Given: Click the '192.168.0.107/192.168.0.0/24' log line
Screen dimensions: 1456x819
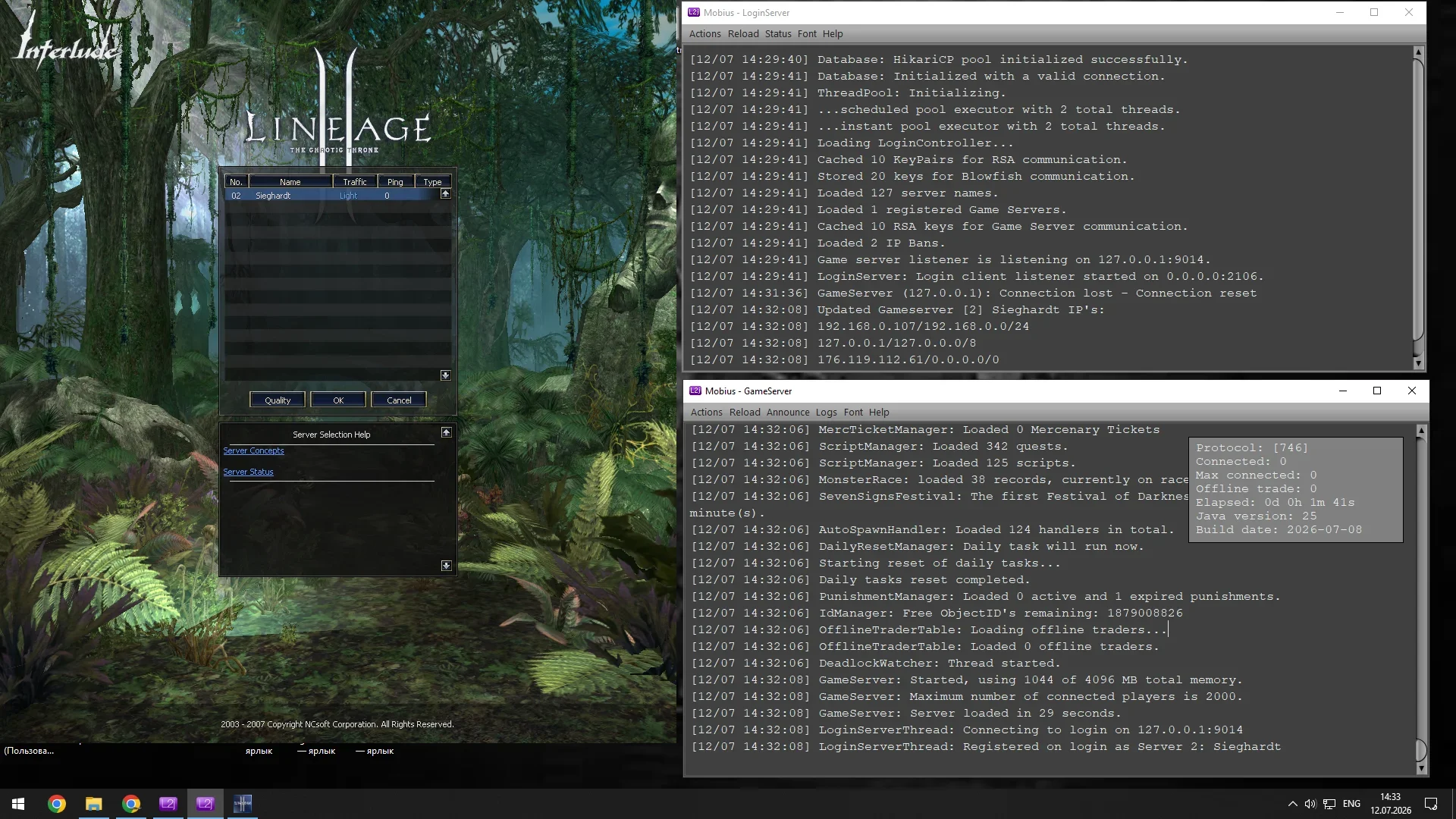Looking at the screenshot, I should (859, 327).
